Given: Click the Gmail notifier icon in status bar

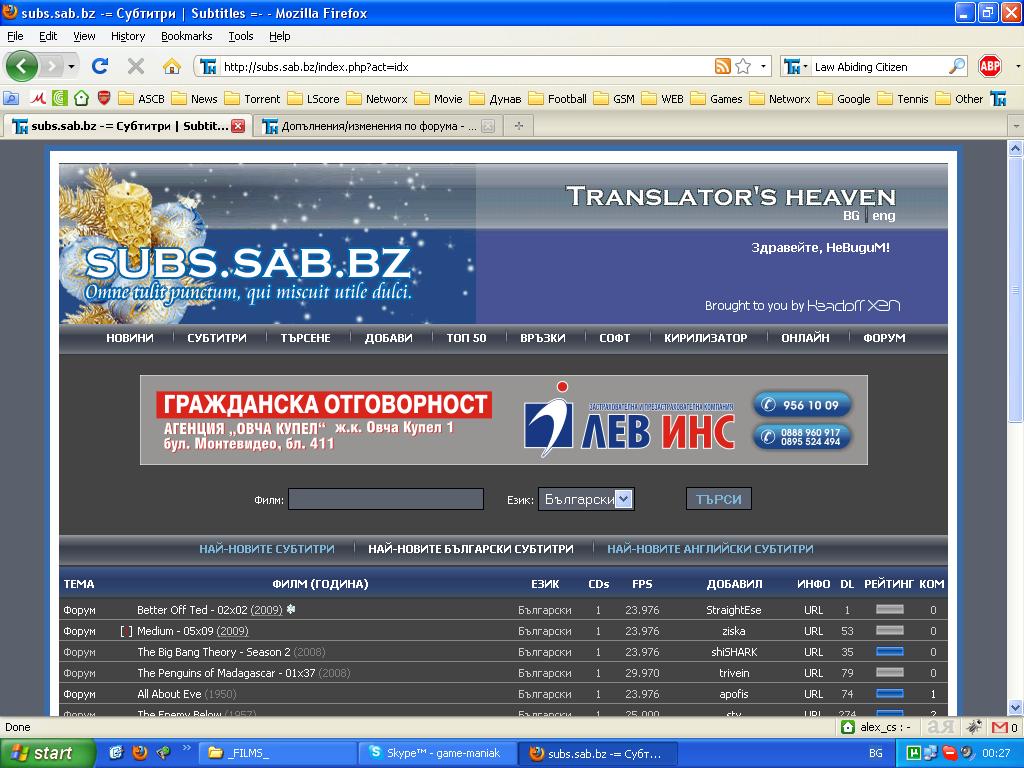Looking at the screenshot, I should pyautogui.click(x=1000, y=727).
